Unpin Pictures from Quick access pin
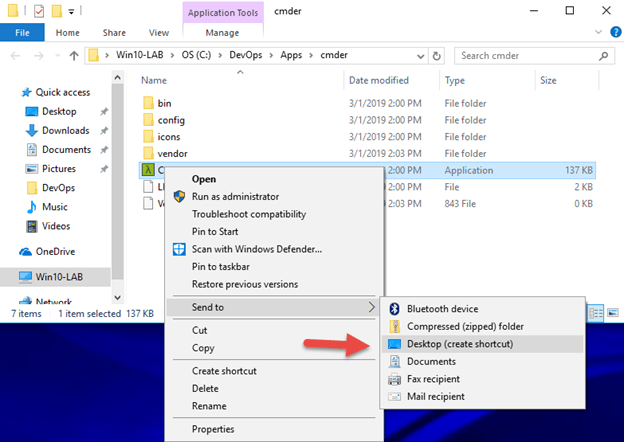624x442 pixels. pyautogui.click(x=104, y=169)
